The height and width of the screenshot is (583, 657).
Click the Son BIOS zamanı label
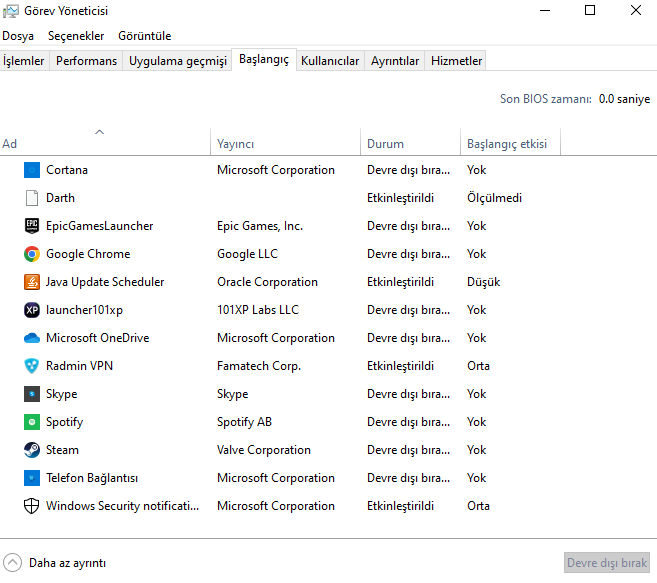coord(546,99)
